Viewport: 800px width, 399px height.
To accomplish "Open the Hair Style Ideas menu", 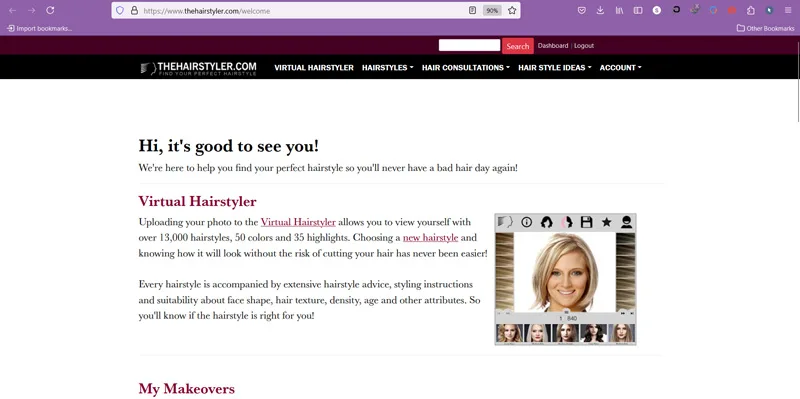I will pos(555,67).
